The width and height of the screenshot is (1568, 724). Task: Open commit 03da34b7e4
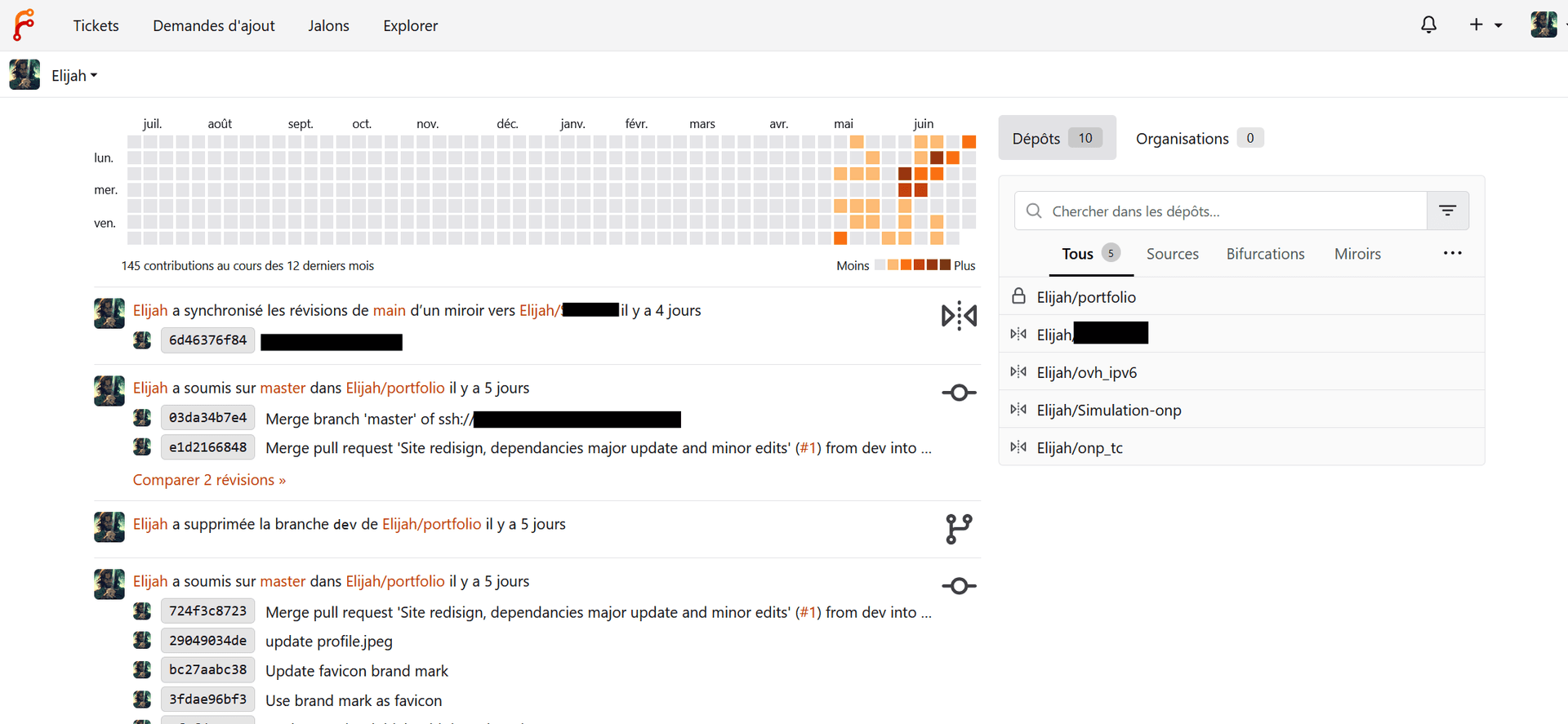point(207,417)
